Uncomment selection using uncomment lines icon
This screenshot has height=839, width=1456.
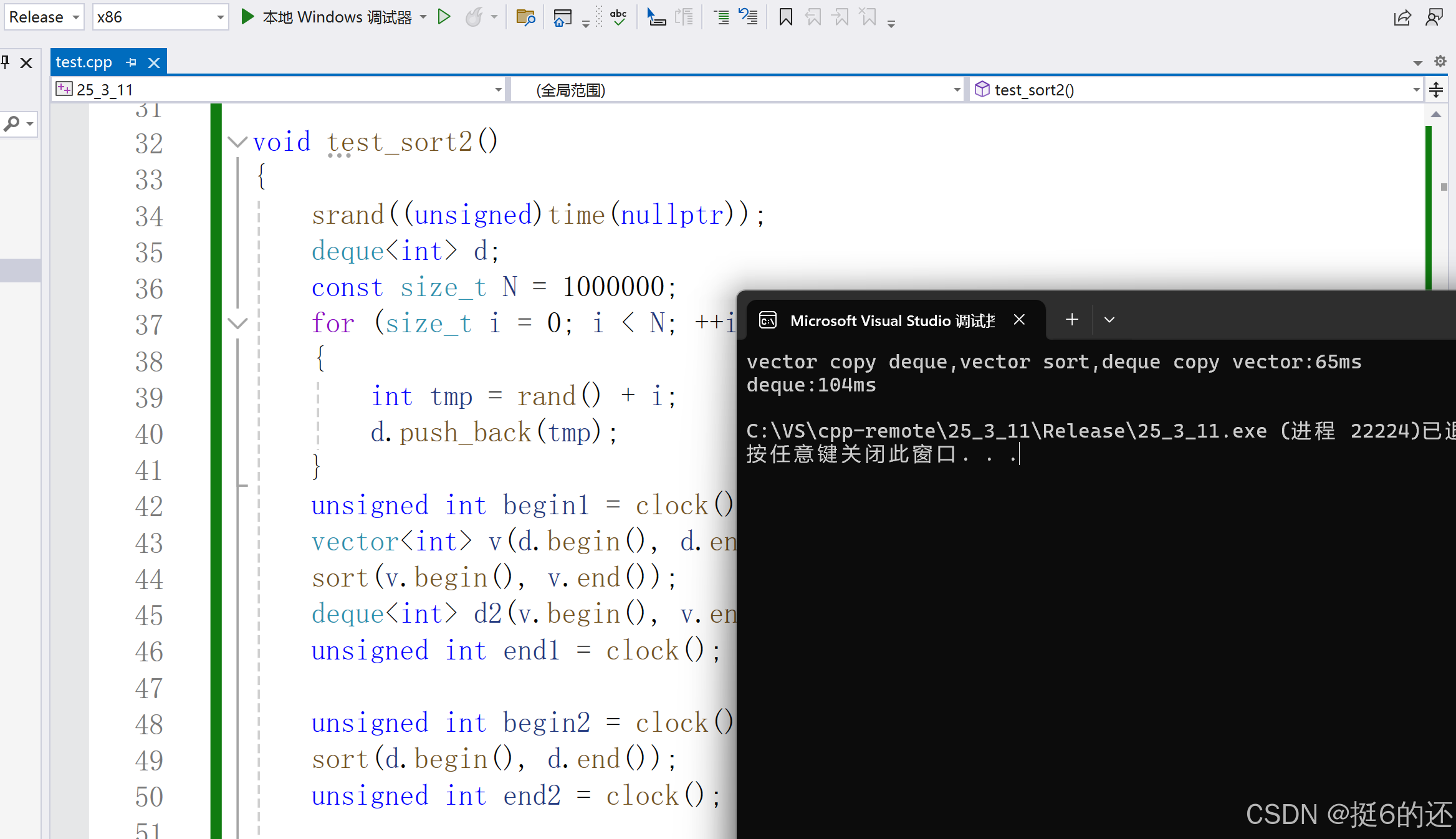748,17
